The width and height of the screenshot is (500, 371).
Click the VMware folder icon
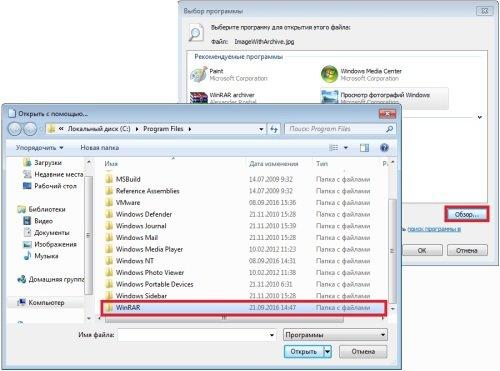[109, 202]
